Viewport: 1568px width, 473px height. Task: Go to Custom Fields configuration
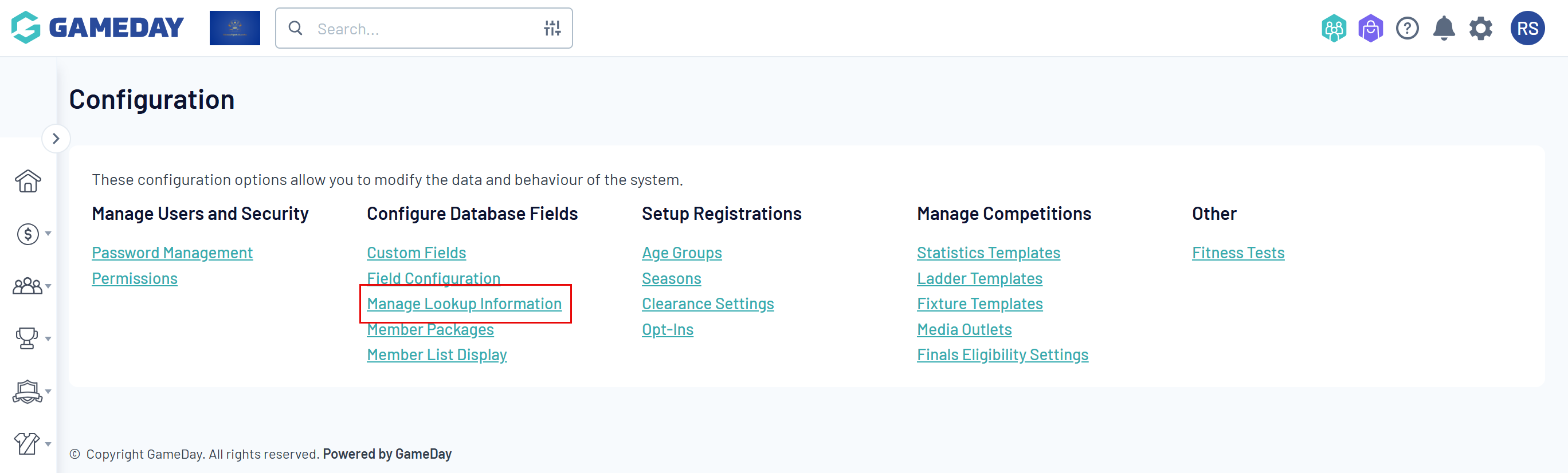click(x=416, y=253)
